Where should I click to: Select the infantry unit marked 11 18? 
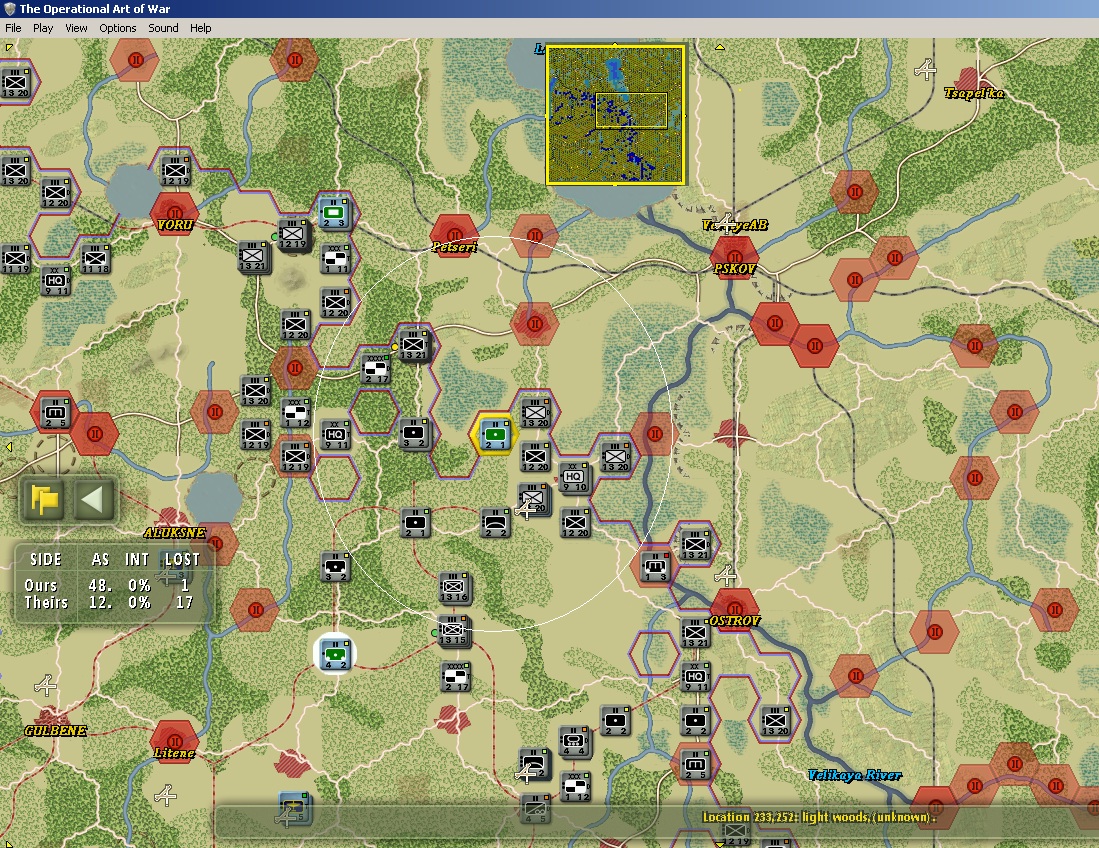click(x=95, y=259)
